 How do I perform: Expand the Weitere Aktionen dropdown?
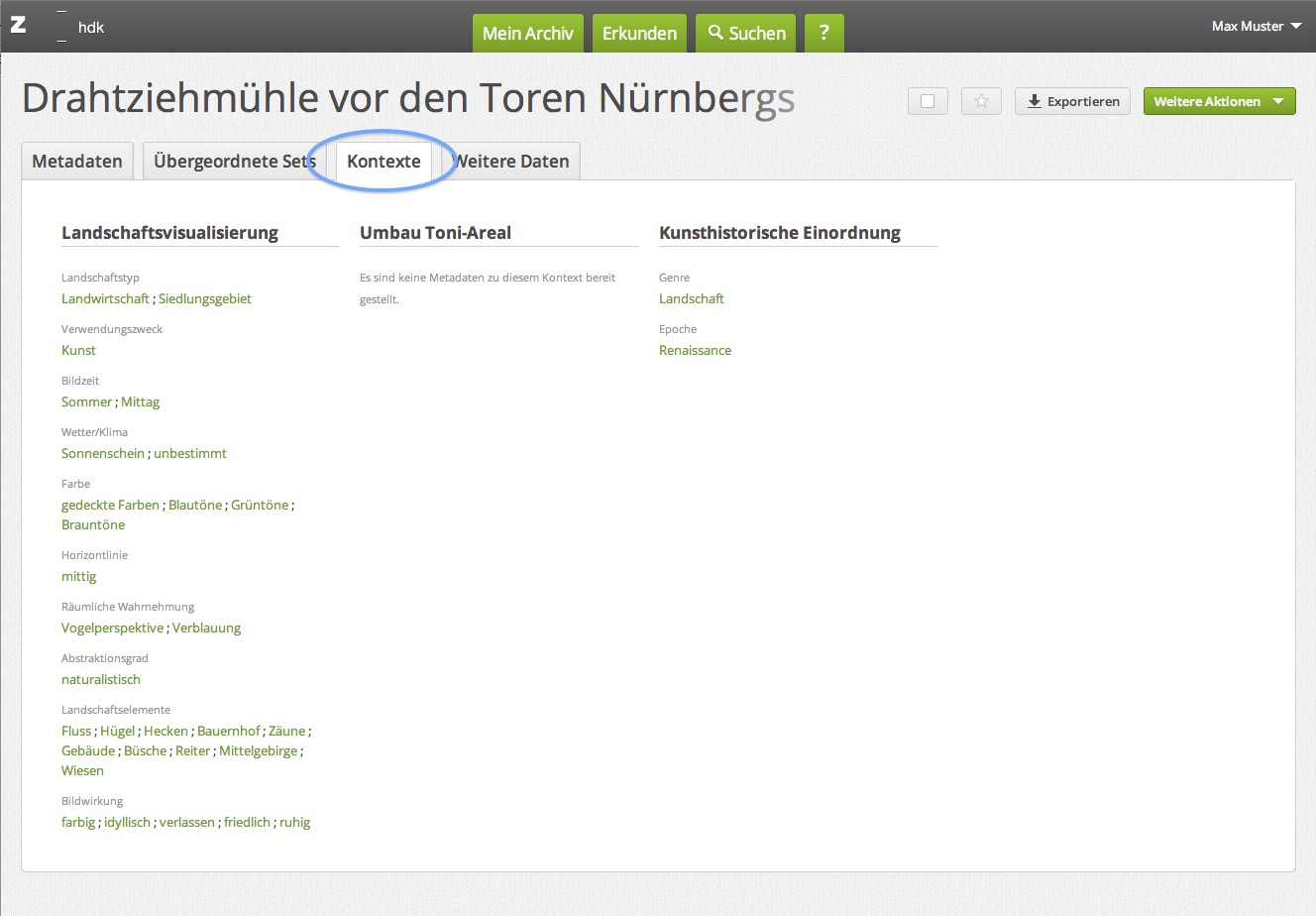point(1219,101)
